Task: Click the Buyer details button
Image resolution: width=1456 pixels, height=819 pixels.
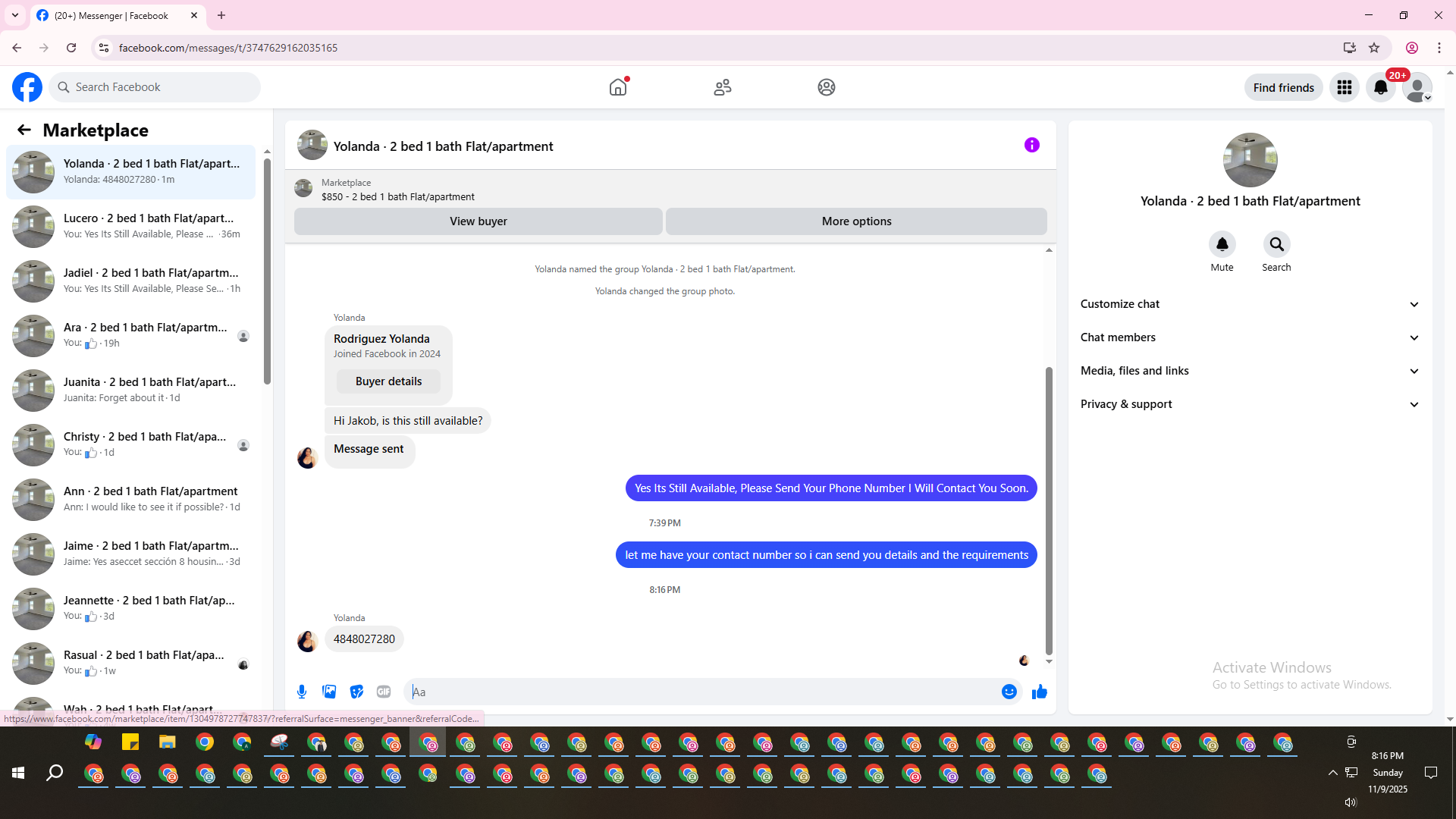Action: 388,381
